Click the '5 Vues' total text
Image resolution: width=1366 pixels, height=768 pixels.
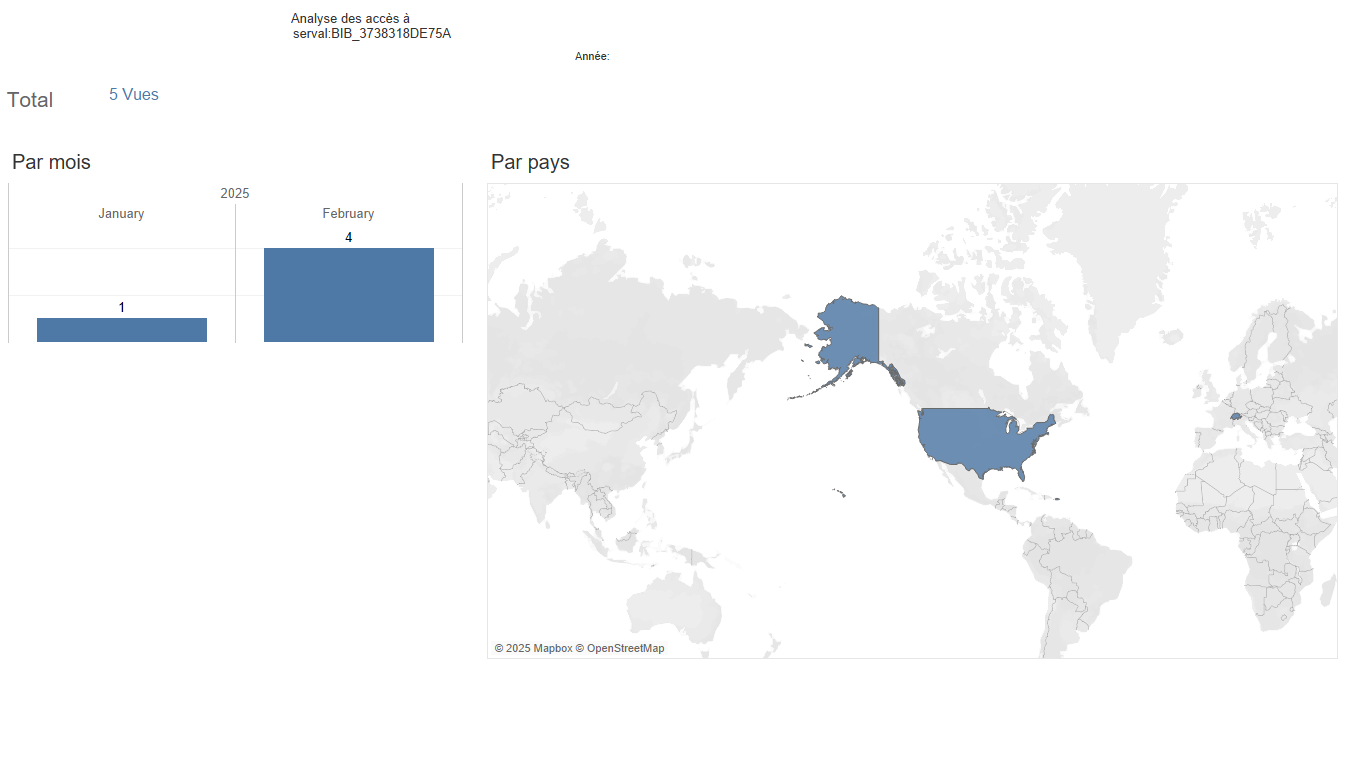click(x=134, y=95)
